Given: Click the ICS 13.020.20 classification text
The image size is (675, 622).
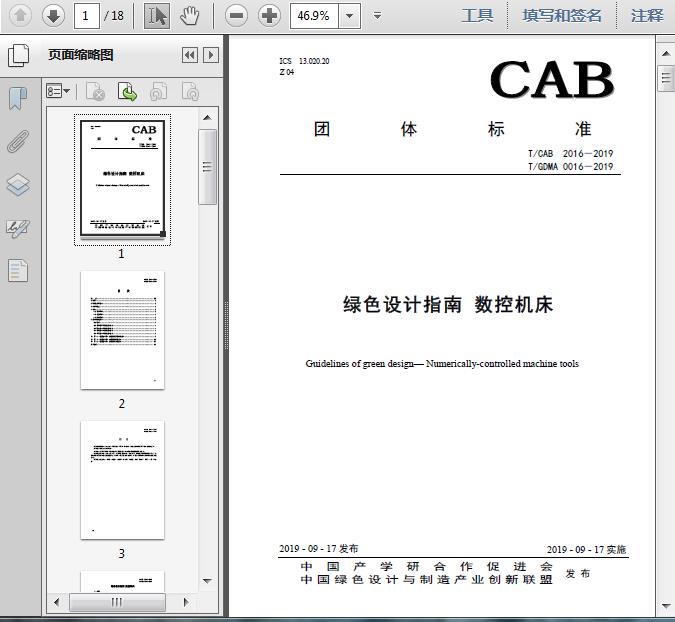Looking at the screenshot, I should pyautogui.click(x=304, y=61).
